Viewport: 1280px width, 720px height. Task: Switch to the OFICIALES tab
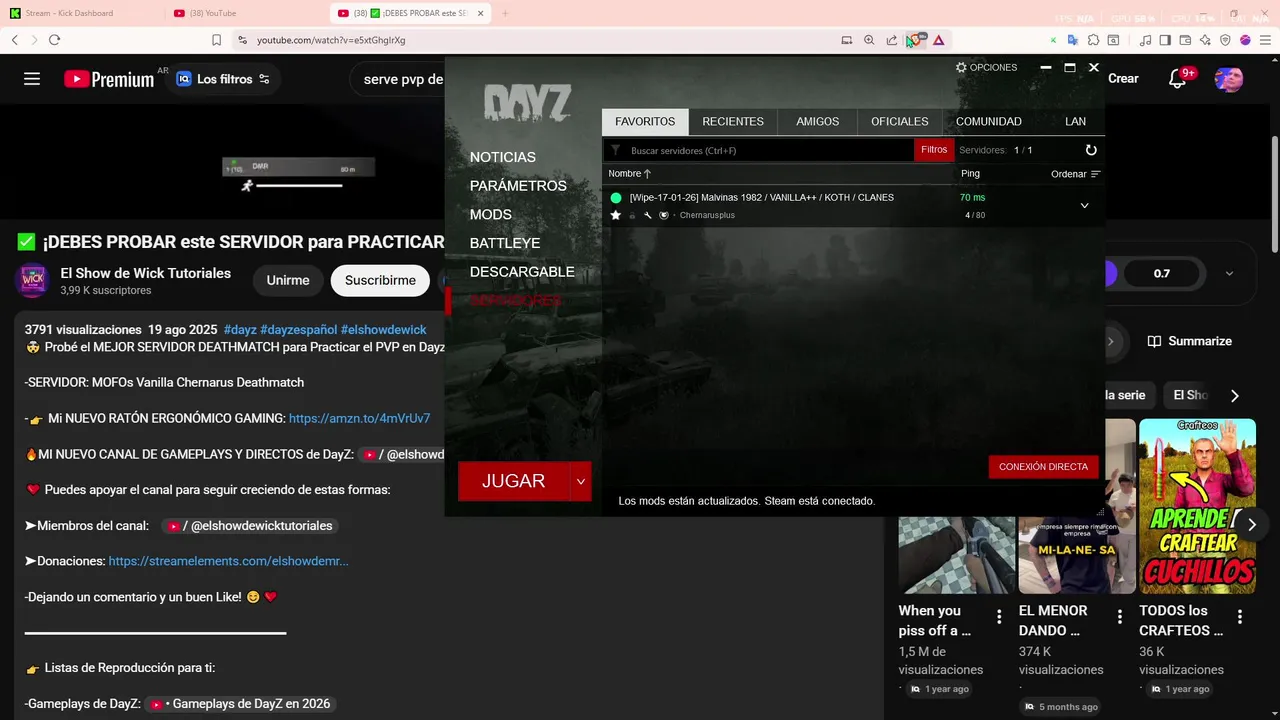tap(900, 122)
